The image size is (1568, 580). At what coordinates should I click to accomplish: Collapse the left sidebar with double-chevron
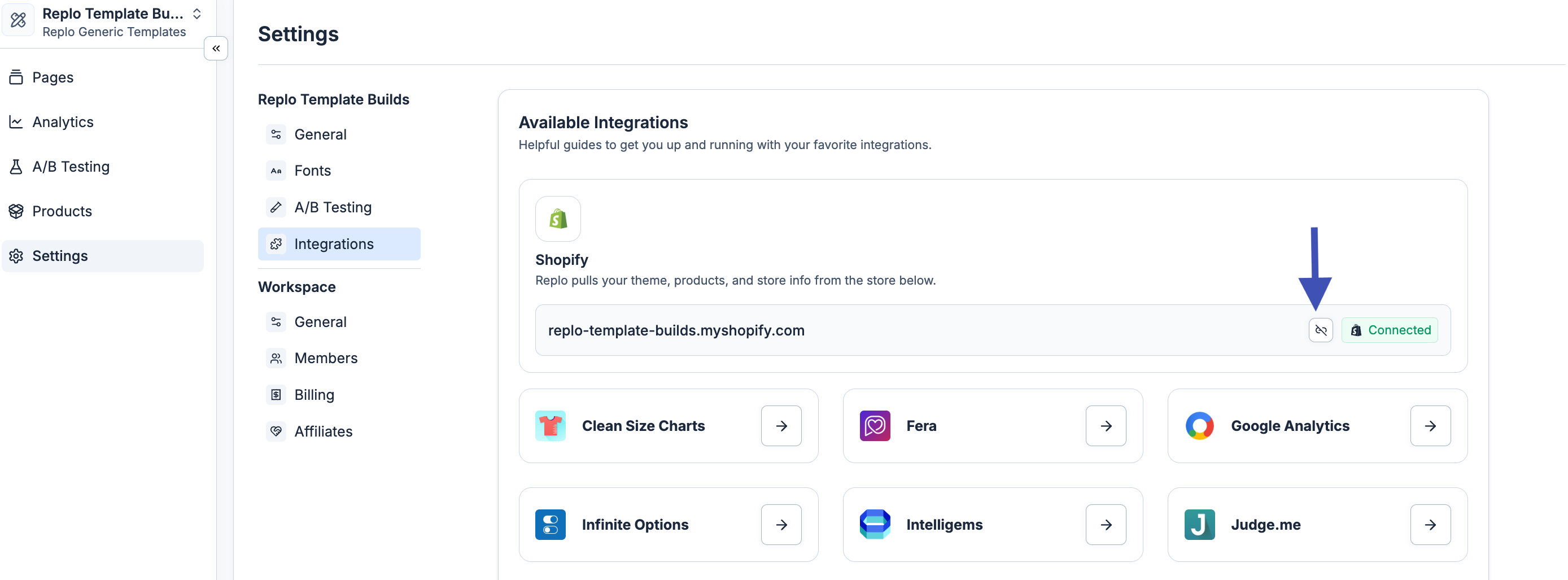click(216, 49)
